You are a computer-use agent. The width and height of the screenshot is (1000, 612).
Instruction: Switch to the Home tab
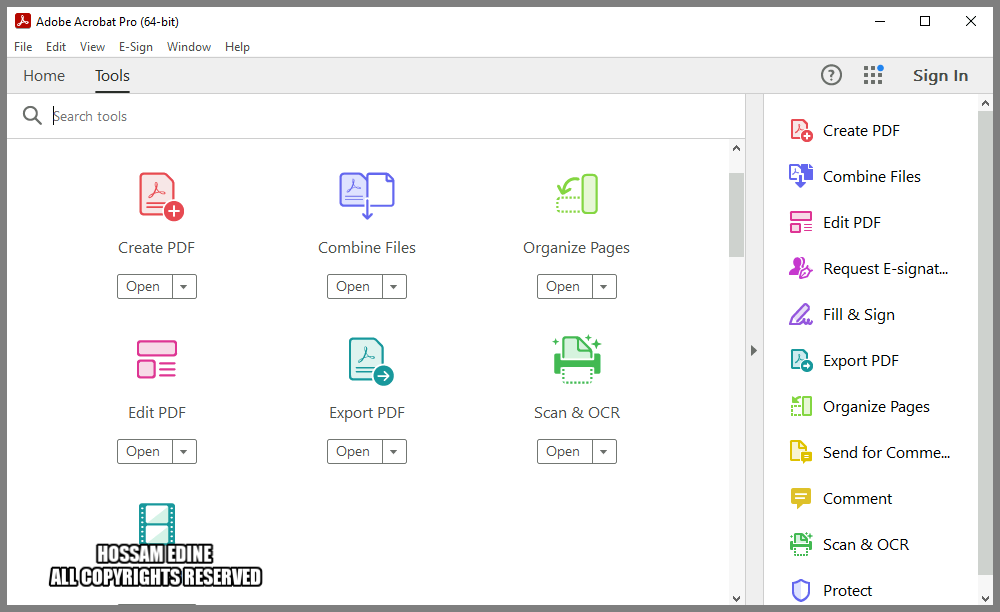click(44, 75)
